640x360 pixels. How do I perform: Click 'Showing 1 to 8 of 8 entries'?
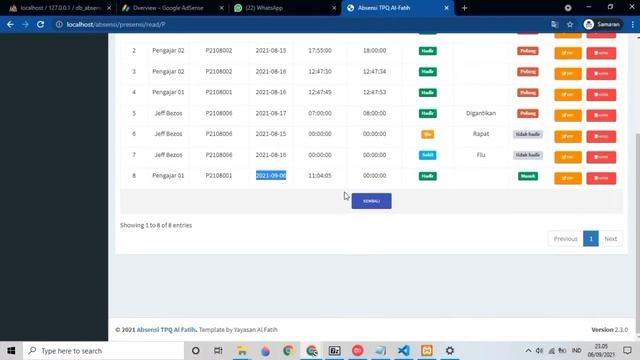pos(156,225)
